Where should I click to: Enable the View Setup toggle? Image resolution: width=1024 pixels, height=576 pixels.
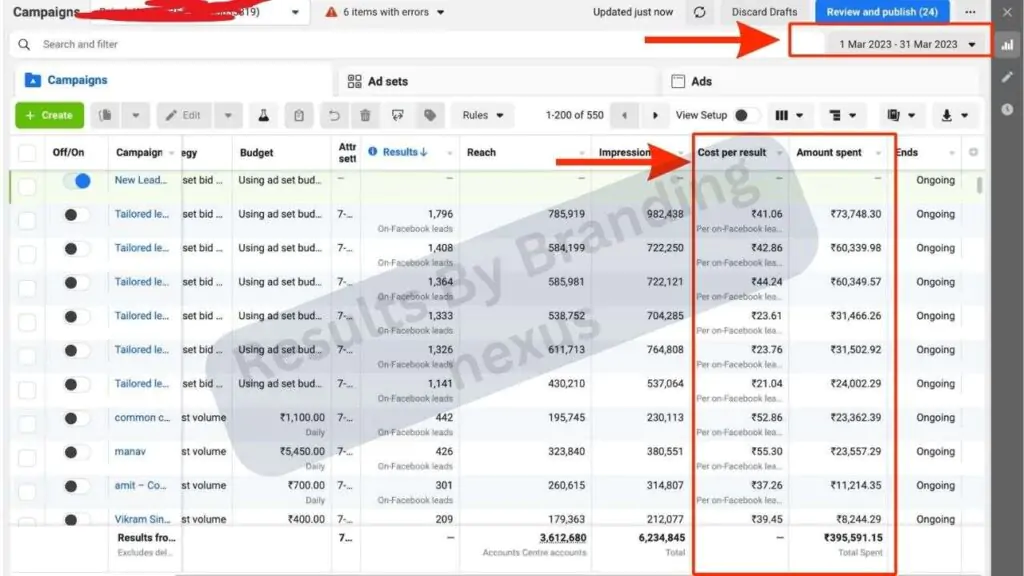coord(746,115)
